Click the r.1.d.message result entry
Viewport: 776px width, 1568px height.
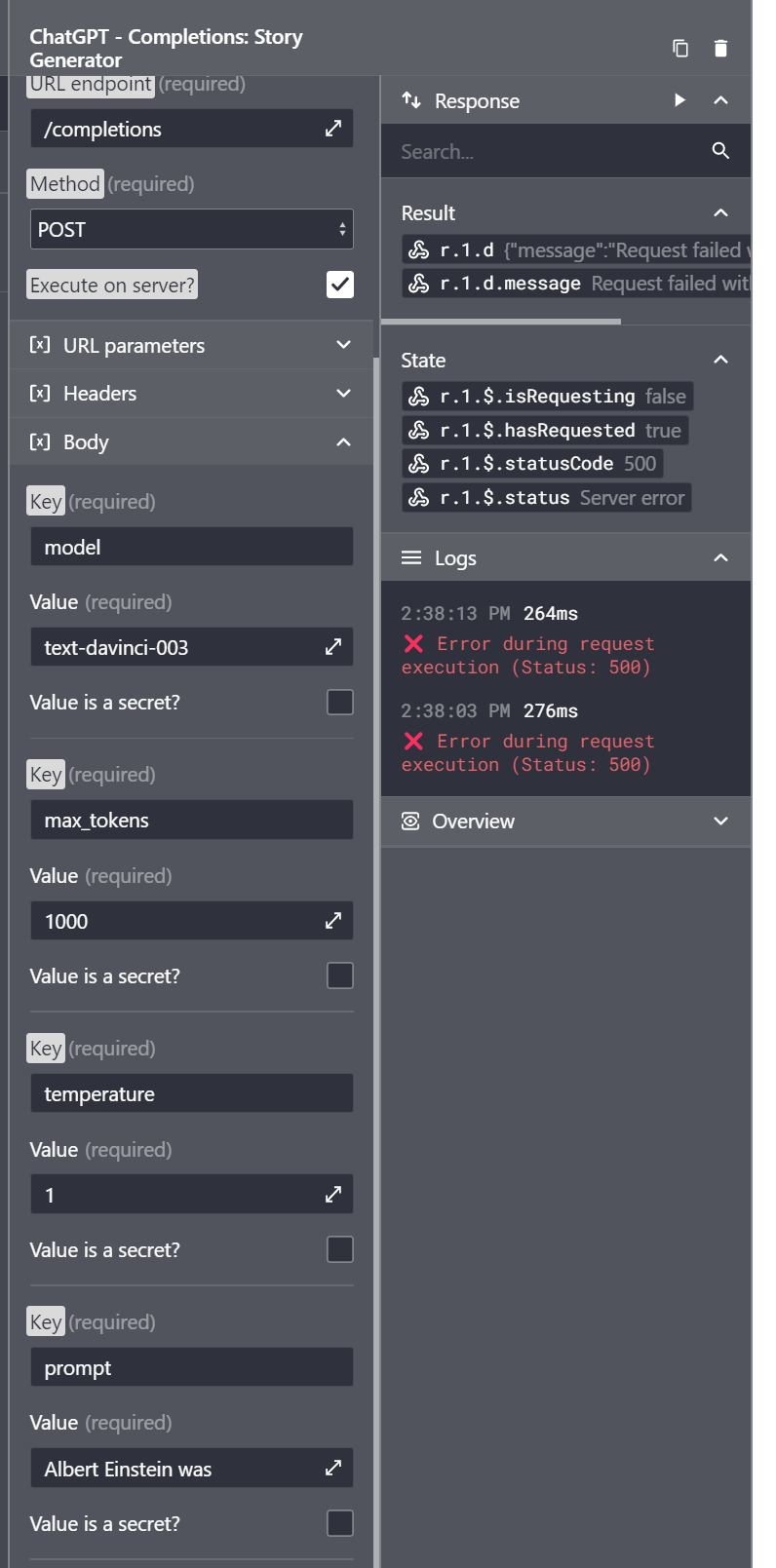[577, 284]
